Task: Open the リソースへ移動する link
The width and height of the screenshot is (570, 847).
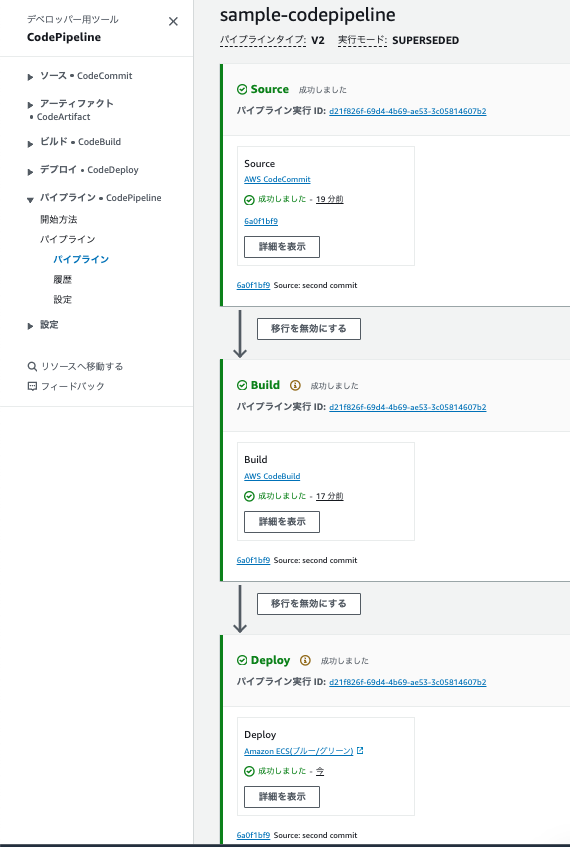Action: coord(82,366)
